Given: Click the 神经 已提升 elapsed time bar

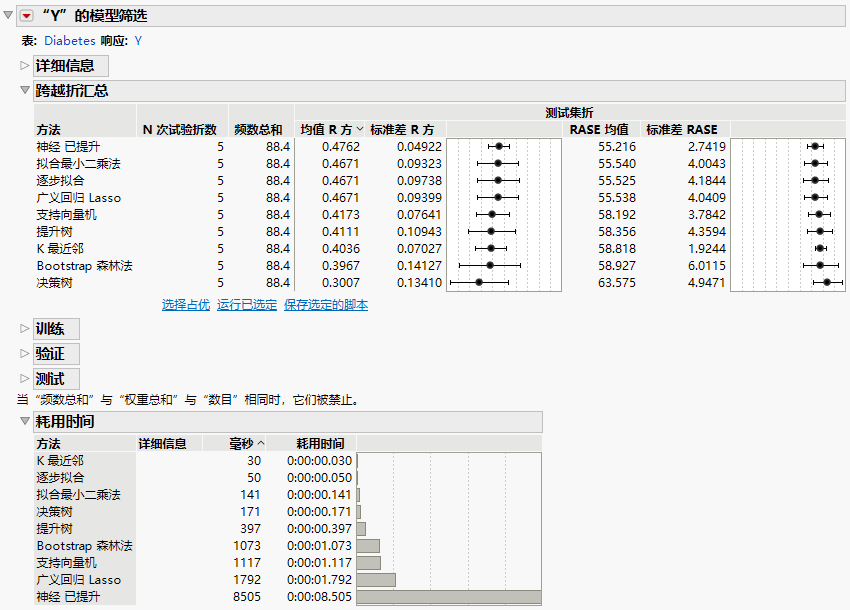Looking at the screenshot, I should point(449,596).
